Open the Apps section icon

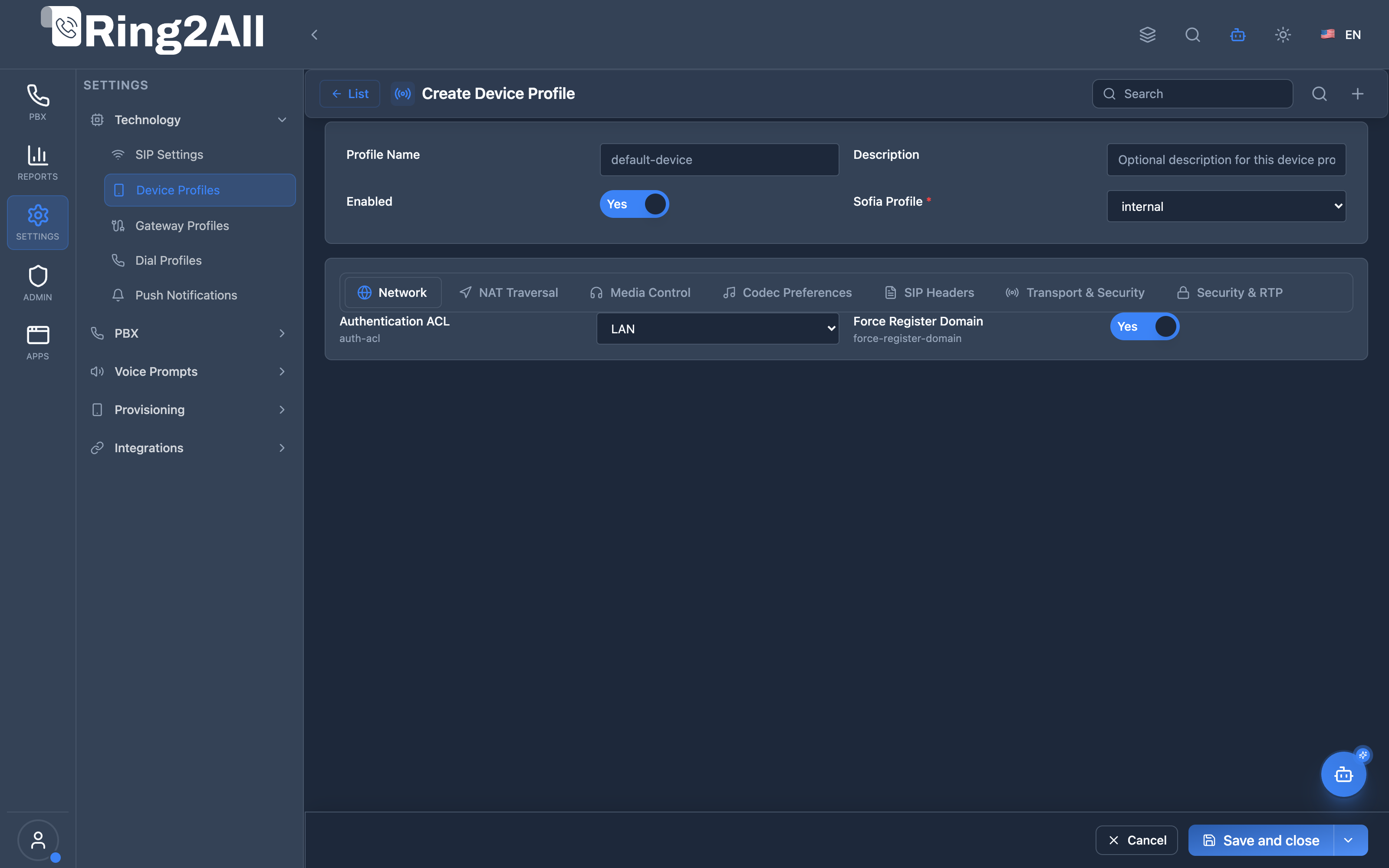pyautogui.click(x=37, y=343)
